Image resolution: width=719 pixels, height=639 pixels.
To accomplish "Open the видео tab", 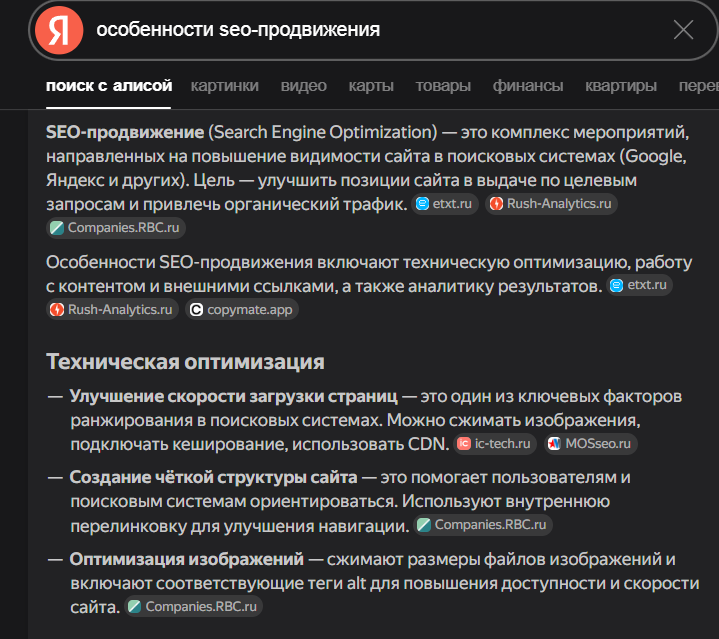I will (304, 86).
